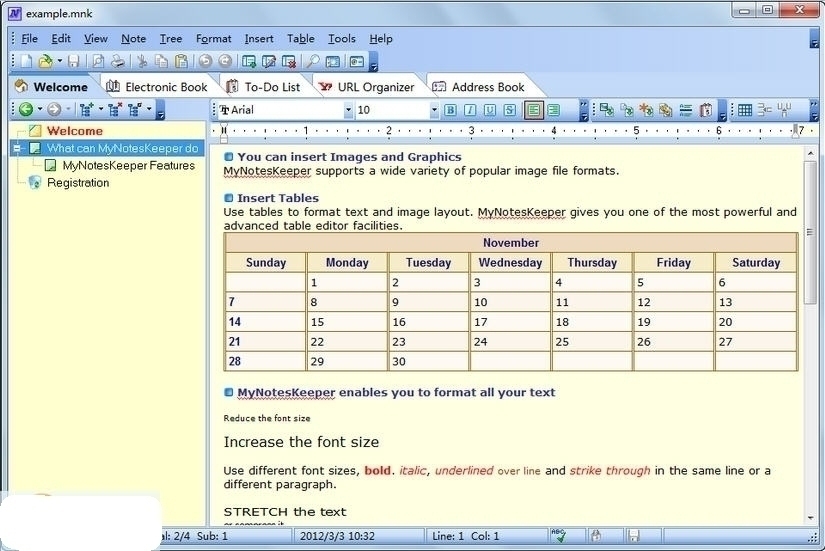The image size is (825, 551).
Task: Collapse the 'What can MyNotesKeeper do' node
Action: pyautogui.click(x=17, y=148)
